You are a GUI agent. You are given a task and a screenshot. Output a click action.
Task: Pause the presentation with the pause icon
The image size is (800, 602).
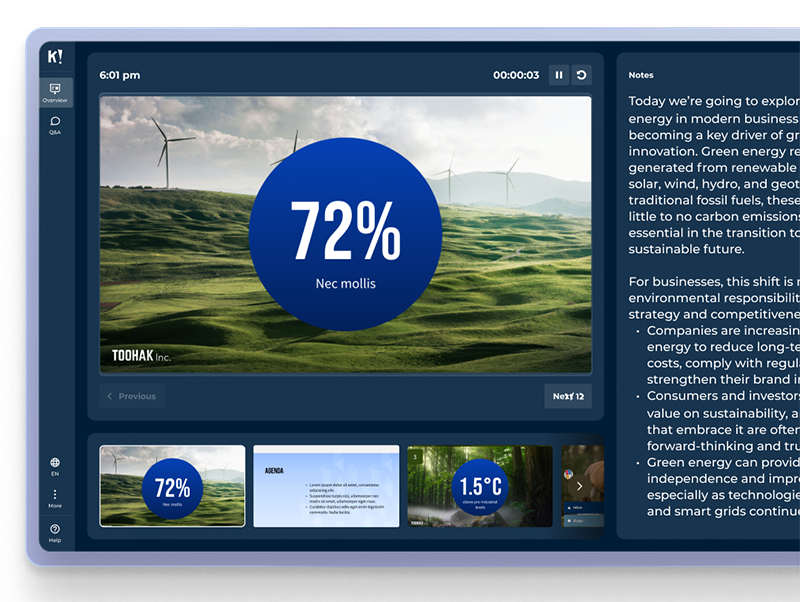pyautogui.click(x=558, y=74)
